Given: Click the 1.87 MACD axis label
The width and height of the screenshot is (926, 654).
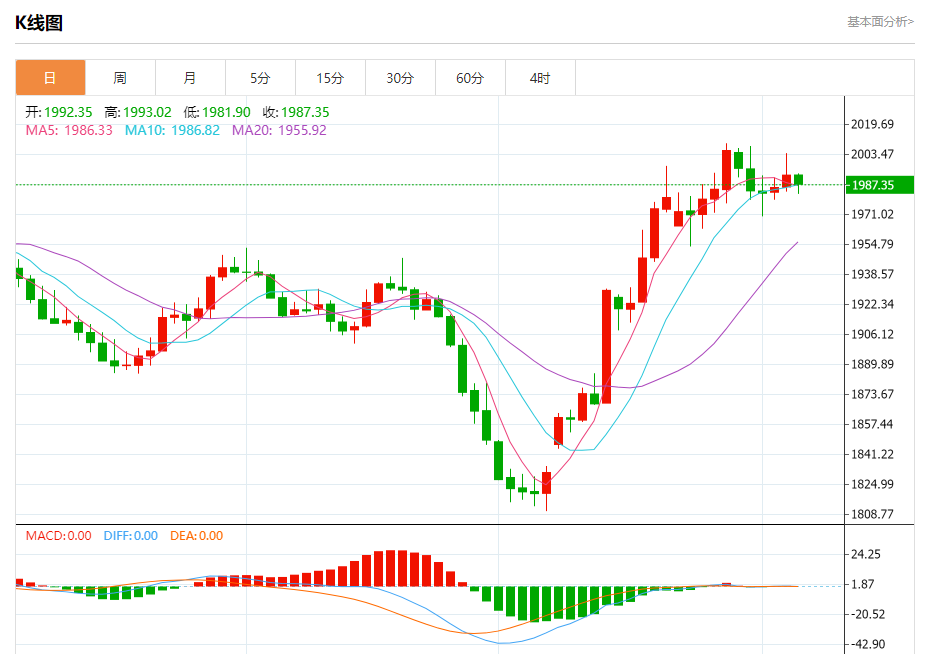Looking at the screenshot, I should (x=862, y=584).
